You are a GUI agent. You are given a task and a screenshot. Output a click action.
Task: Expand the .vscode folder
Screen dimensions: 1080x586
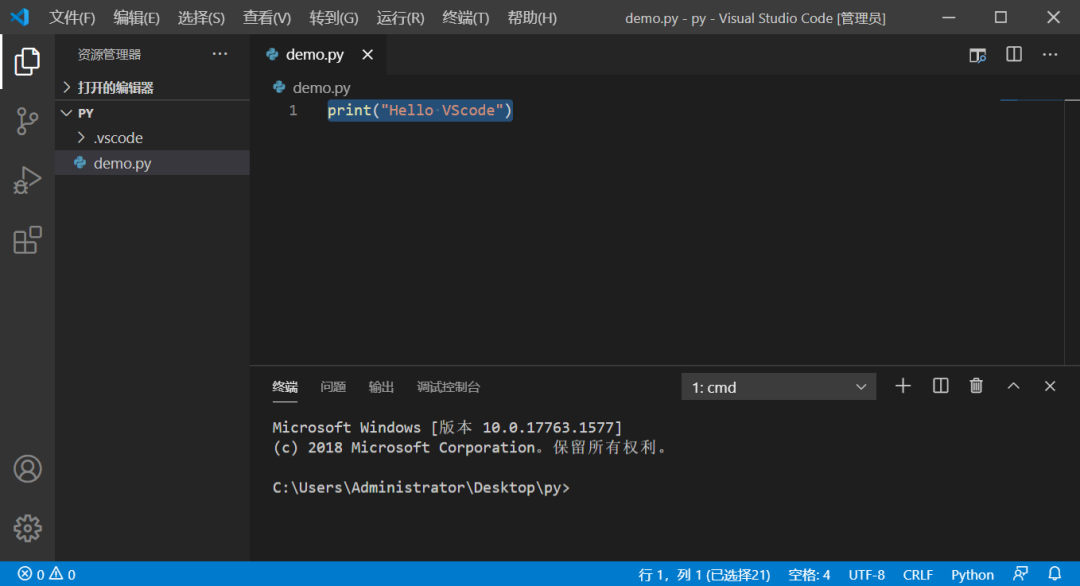coord(152,138)
